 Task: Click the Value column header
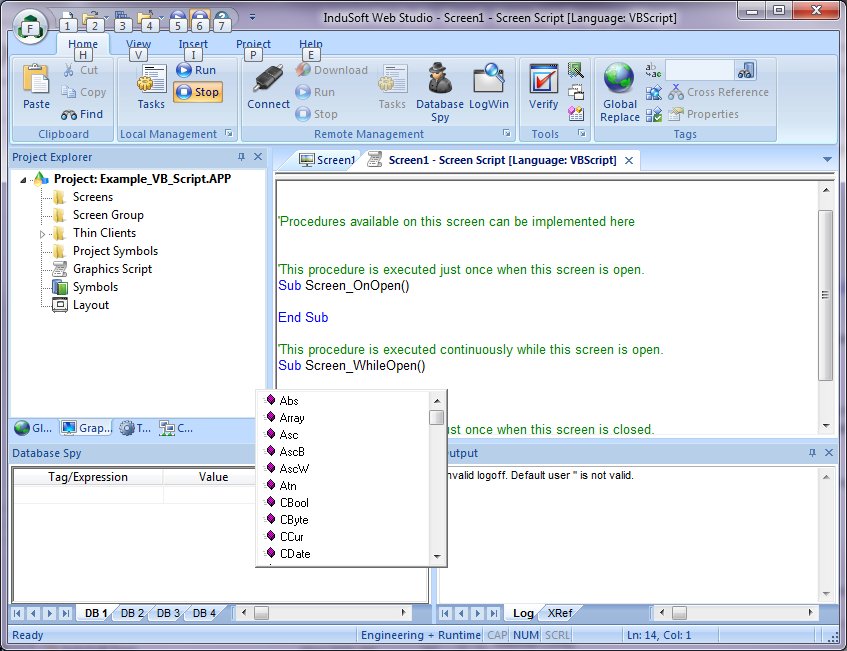213,477
